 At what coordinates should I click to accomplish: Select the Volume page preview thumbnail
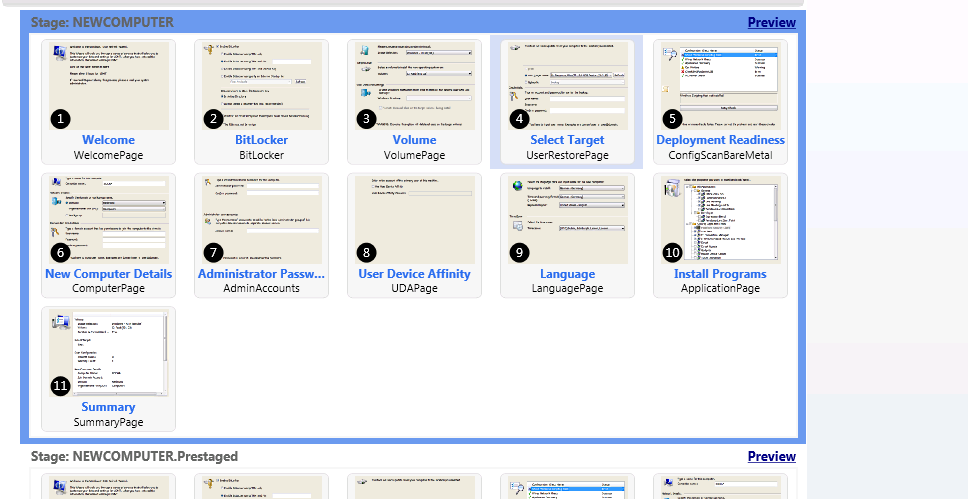(x=414, y=86)
